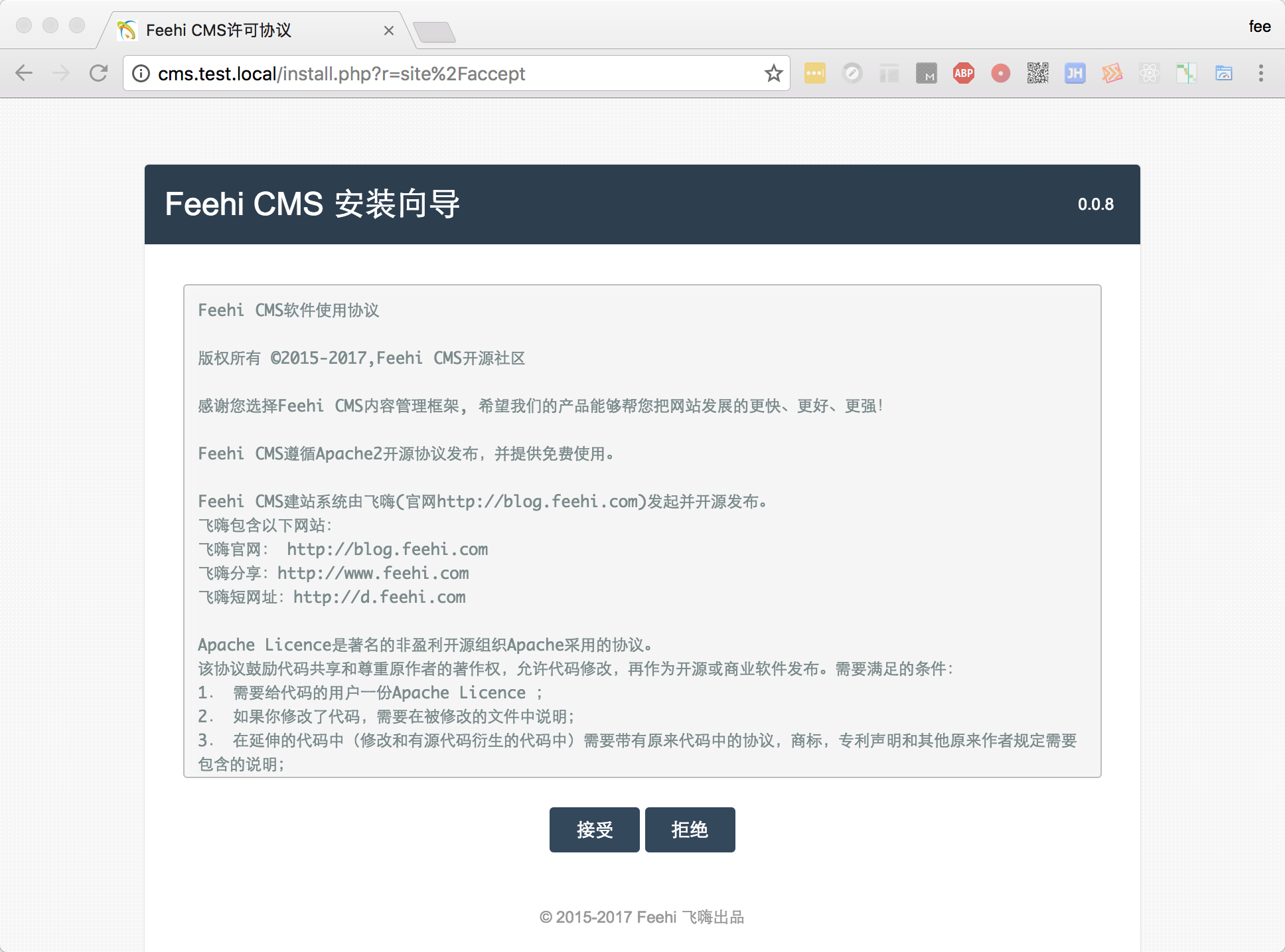The height and width of the screenshot is (952, 1285).
Task: Click the Adblock Plus (ABP) extension icon
Action: coord(963,73)
